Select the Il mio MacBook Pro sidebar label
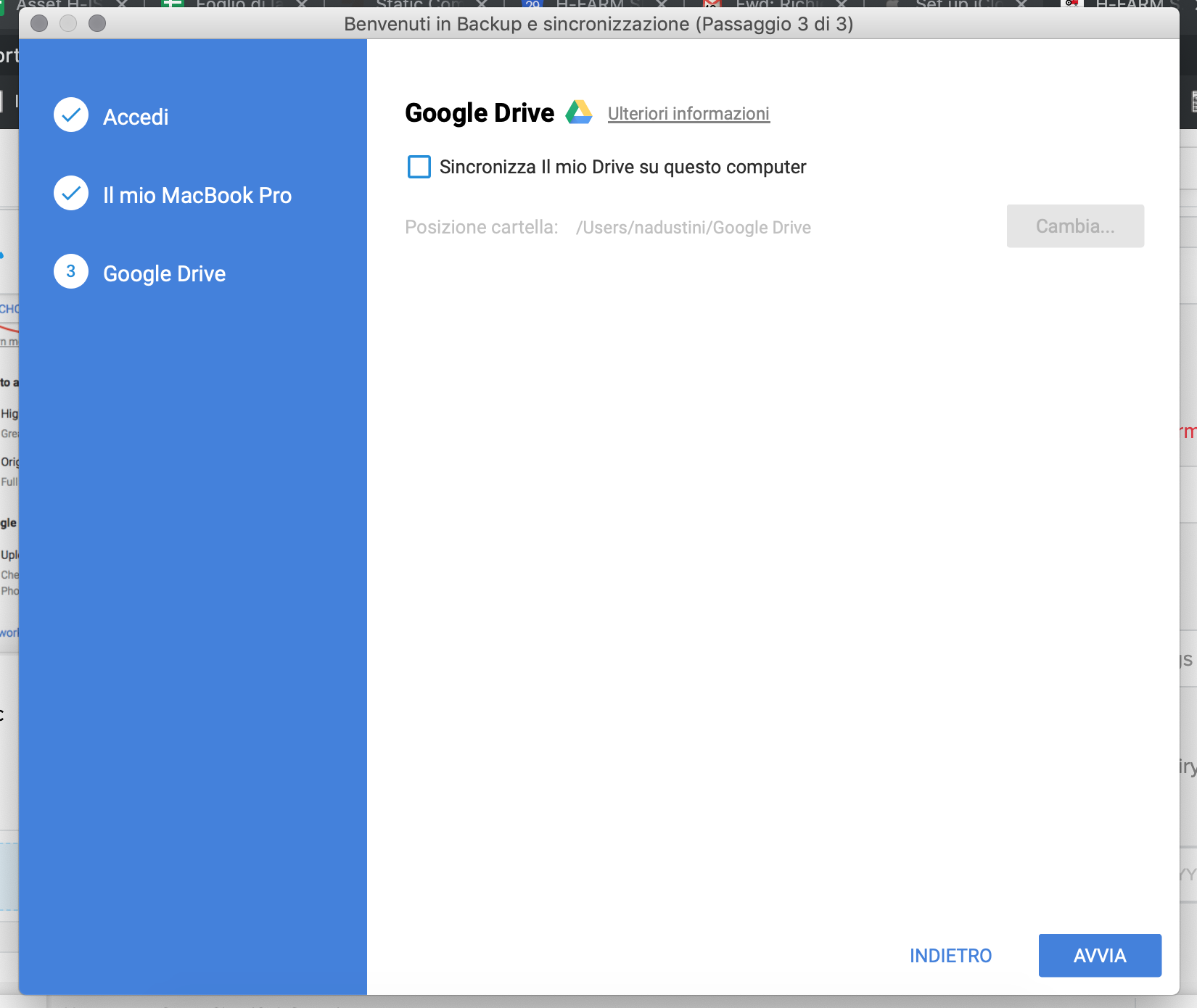The width and height of the screenshot is (1197, 1008). click(197, 195)
